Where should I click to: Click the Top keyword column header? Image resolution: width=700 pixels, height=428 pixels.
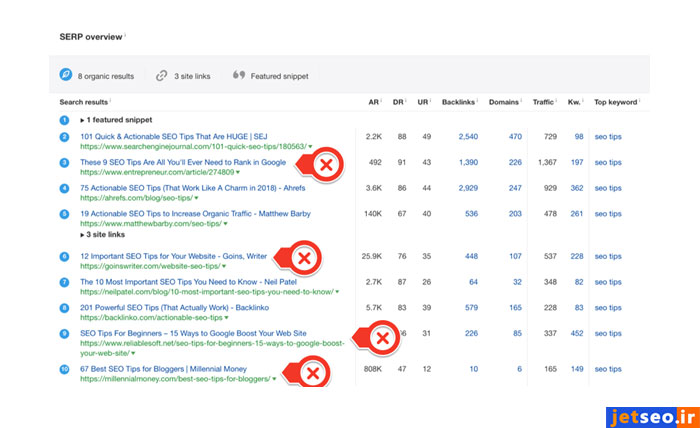click(616, 102)
